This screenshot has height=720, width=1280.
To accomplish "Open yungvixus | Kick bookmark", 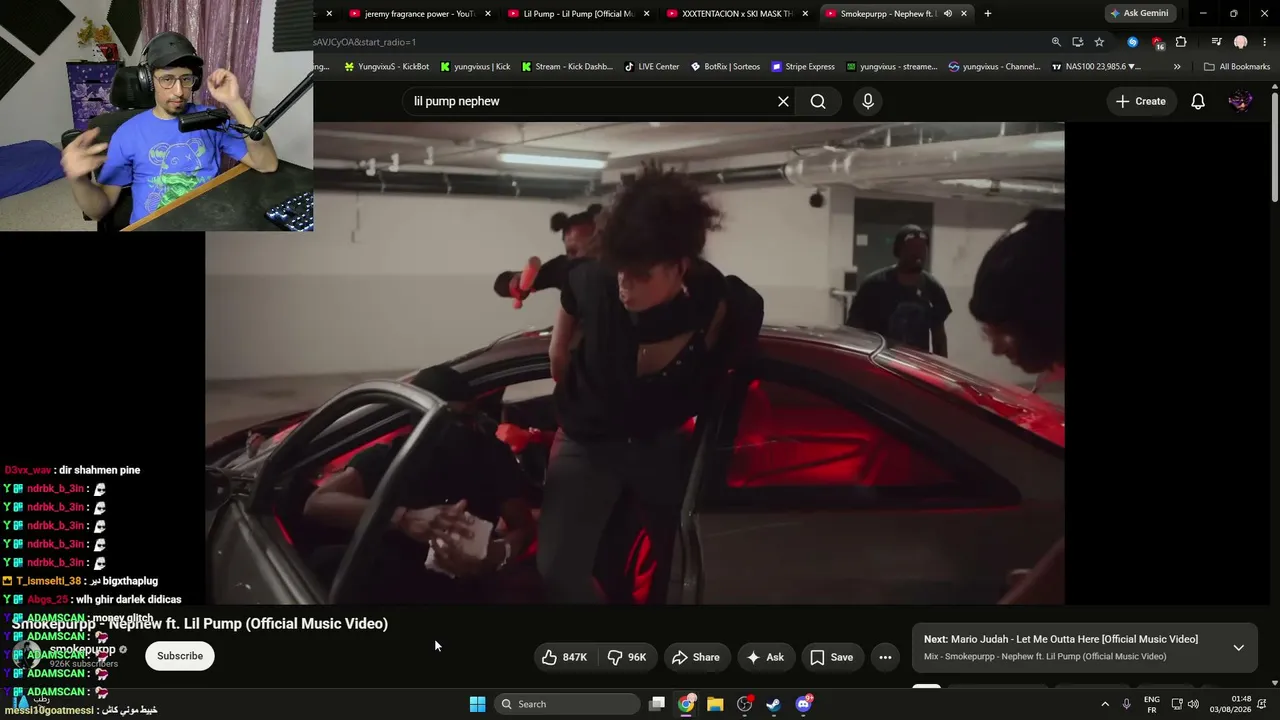I will (474, 67).
